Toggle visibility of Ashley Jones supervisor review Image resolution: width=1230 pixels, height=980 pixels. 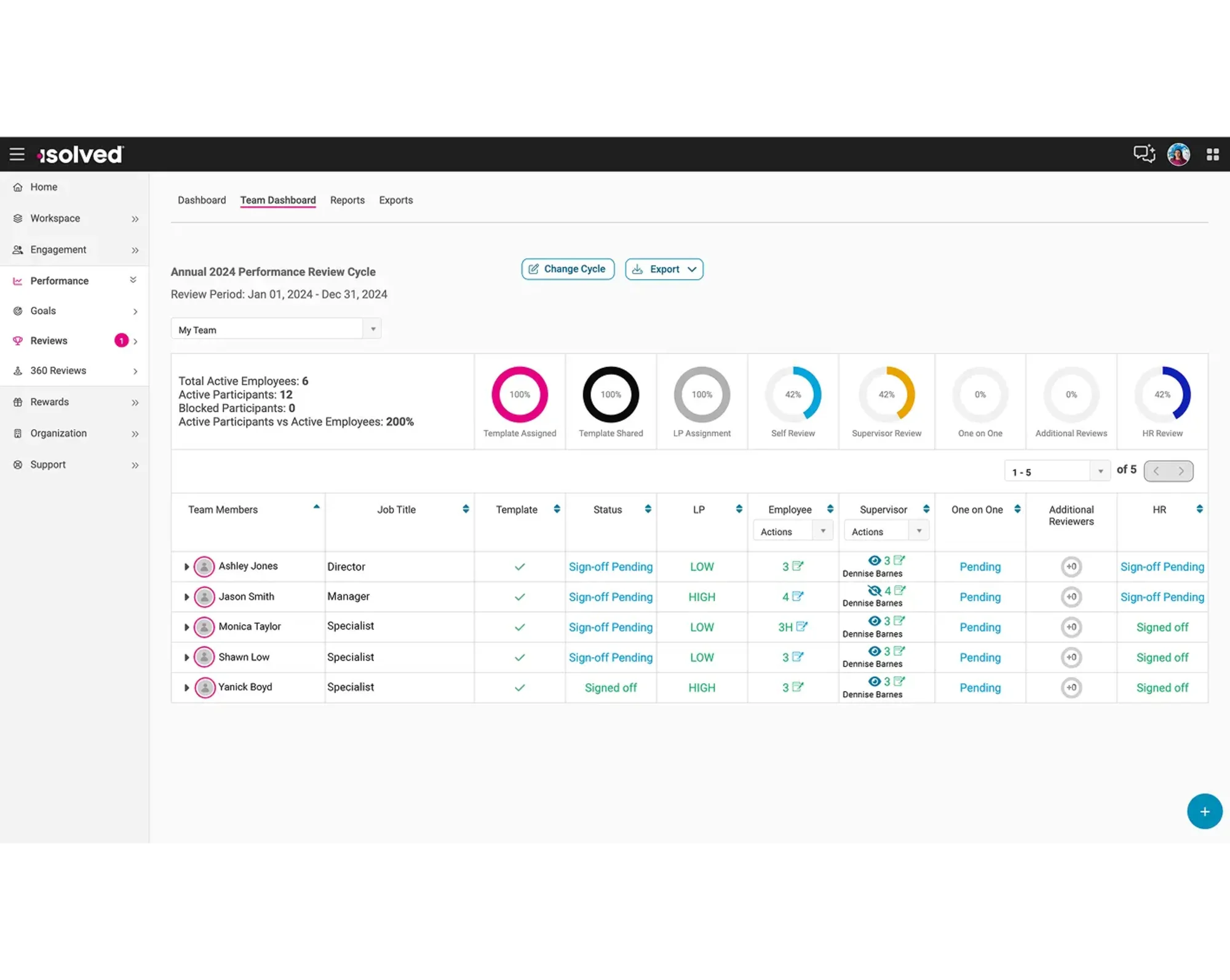874,560
